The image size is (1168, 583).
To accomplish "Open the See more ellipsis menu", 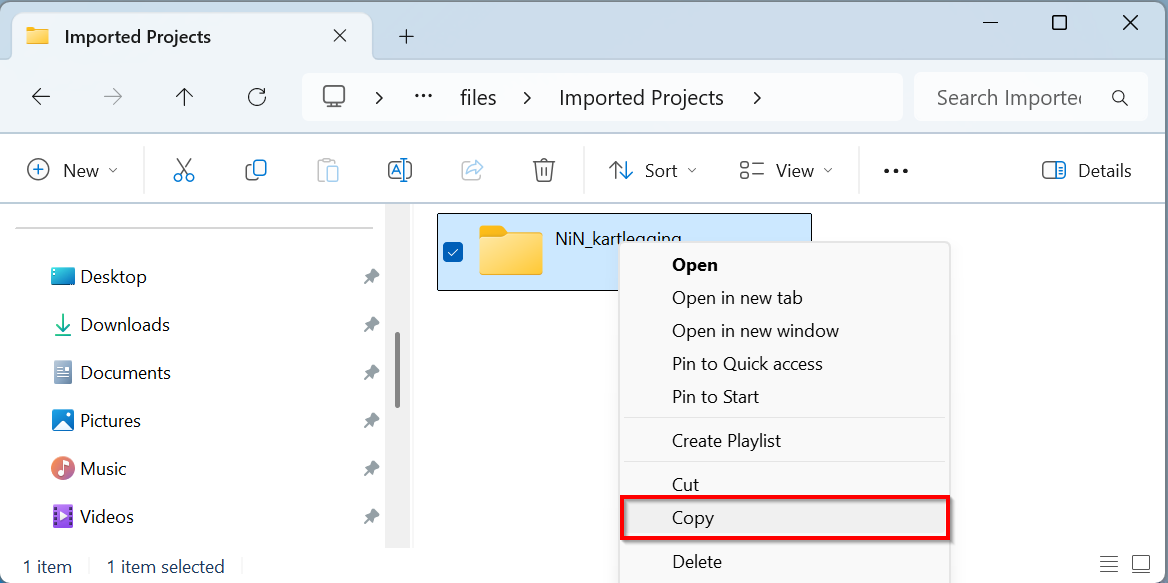I will click(x=895, y=171).
